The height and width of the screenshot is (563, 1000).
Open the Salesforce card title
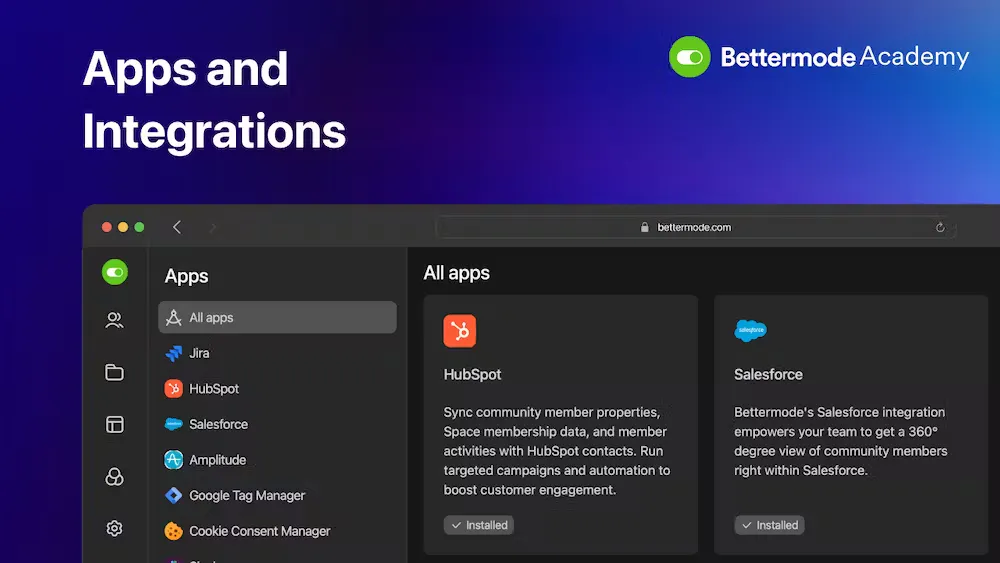tap(768, 375)
